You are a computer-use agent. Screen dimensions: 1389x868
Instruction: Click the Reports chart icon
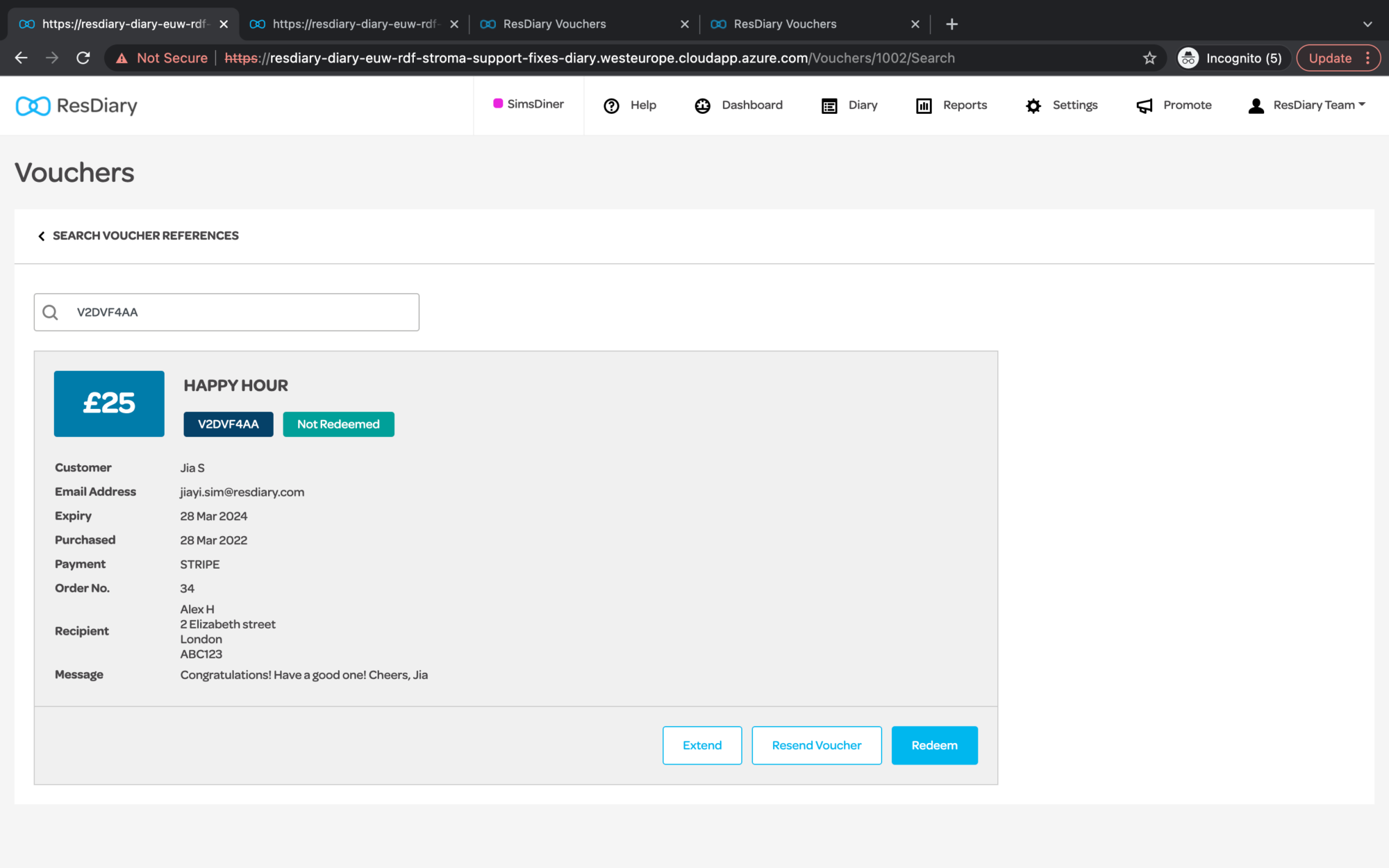coord(924,106)
